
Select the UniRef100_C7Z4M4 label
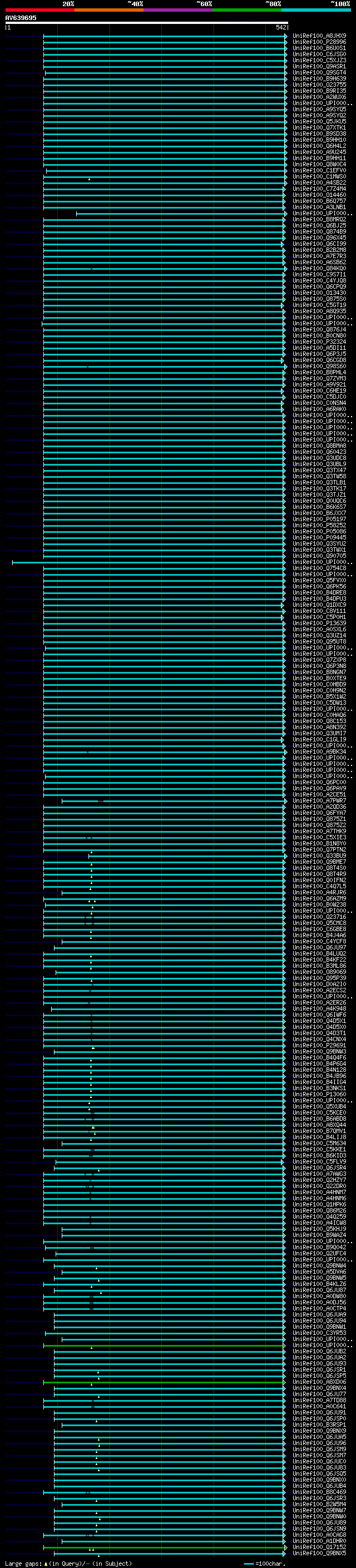(x=319, y=189)
